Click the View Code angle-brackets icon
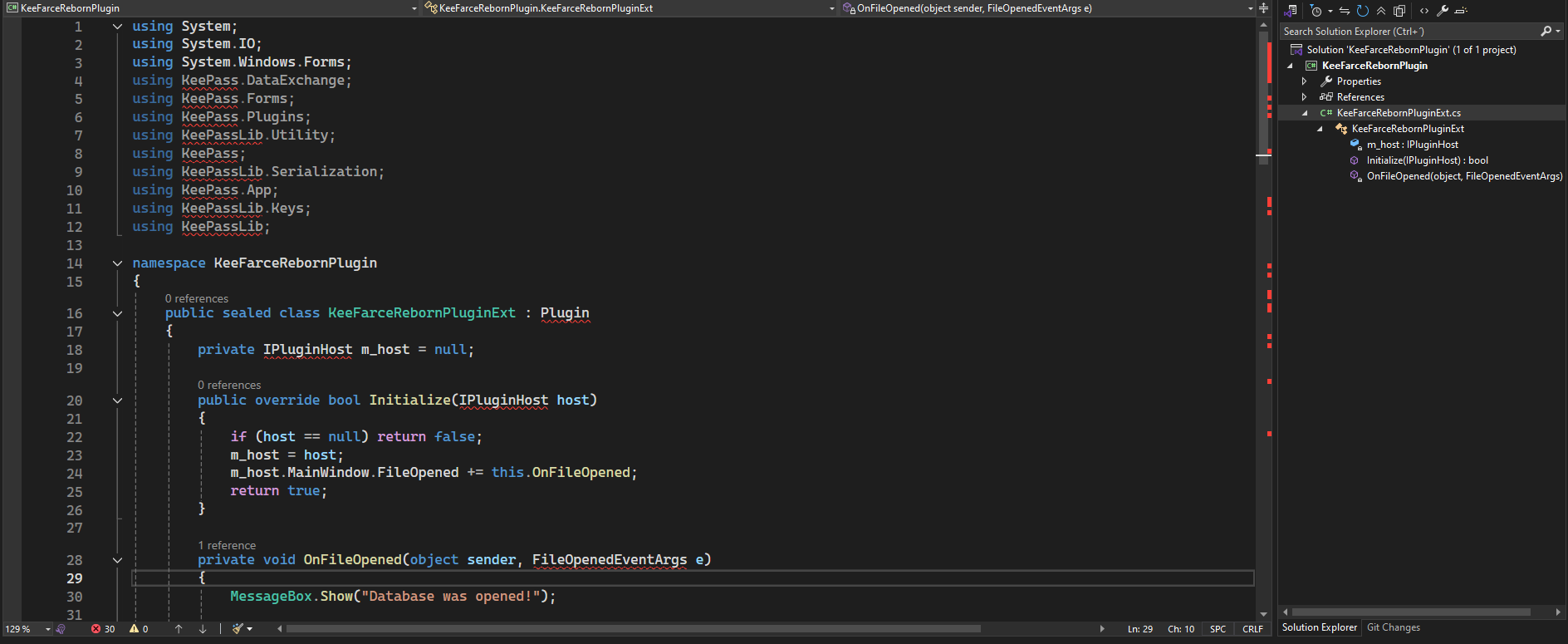The height and width of the screenshot is (644, 1568). [x=1424, y=11]
